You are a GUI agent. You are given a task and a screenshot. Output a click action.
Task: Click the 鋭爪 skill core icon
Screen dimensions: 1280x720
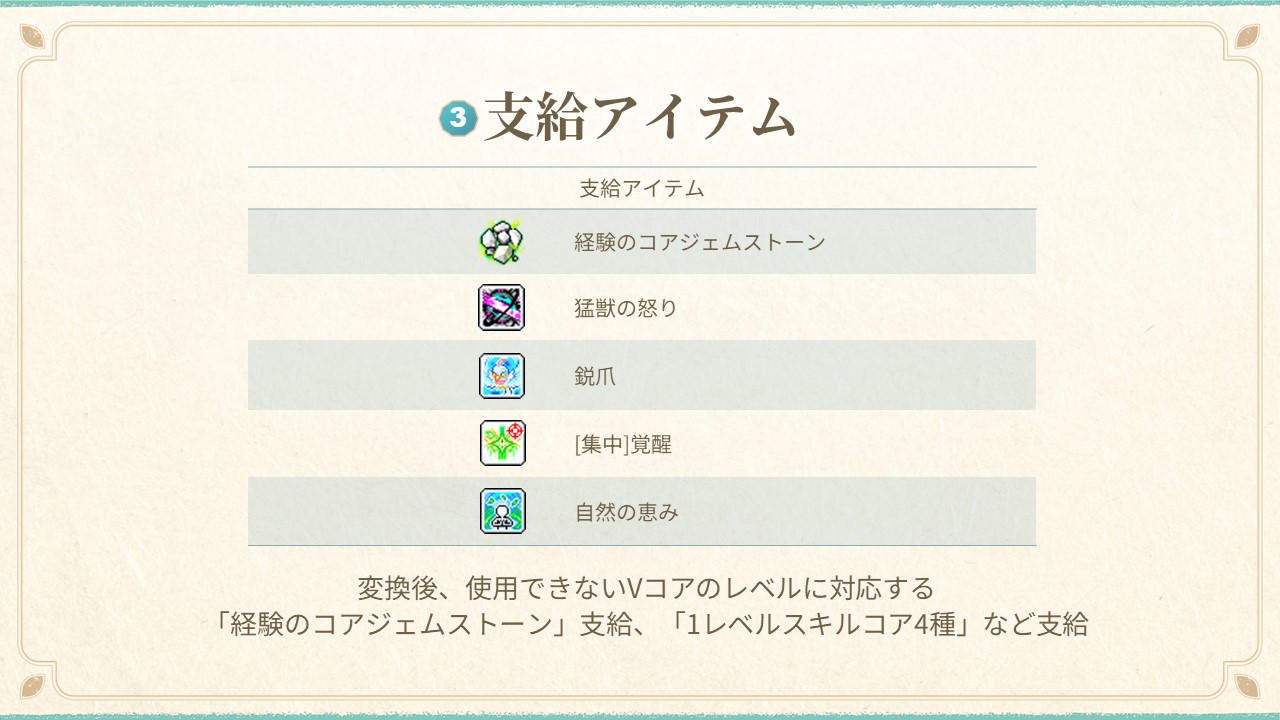tap(501, 376)
